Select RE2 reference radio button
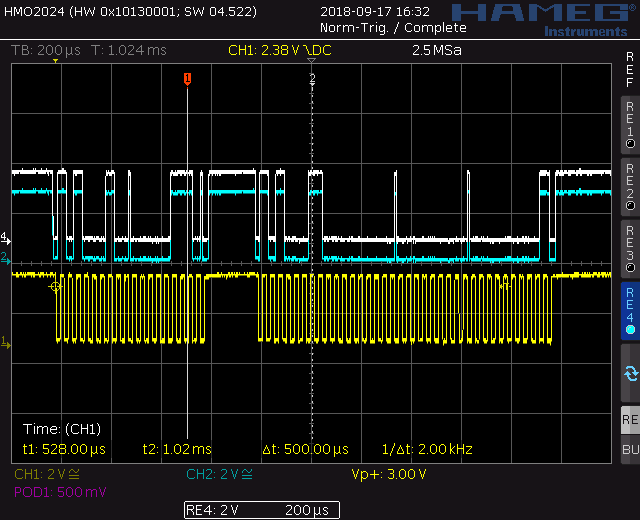The height and width of the screenshot is (520, 640). tap(630, 187)
